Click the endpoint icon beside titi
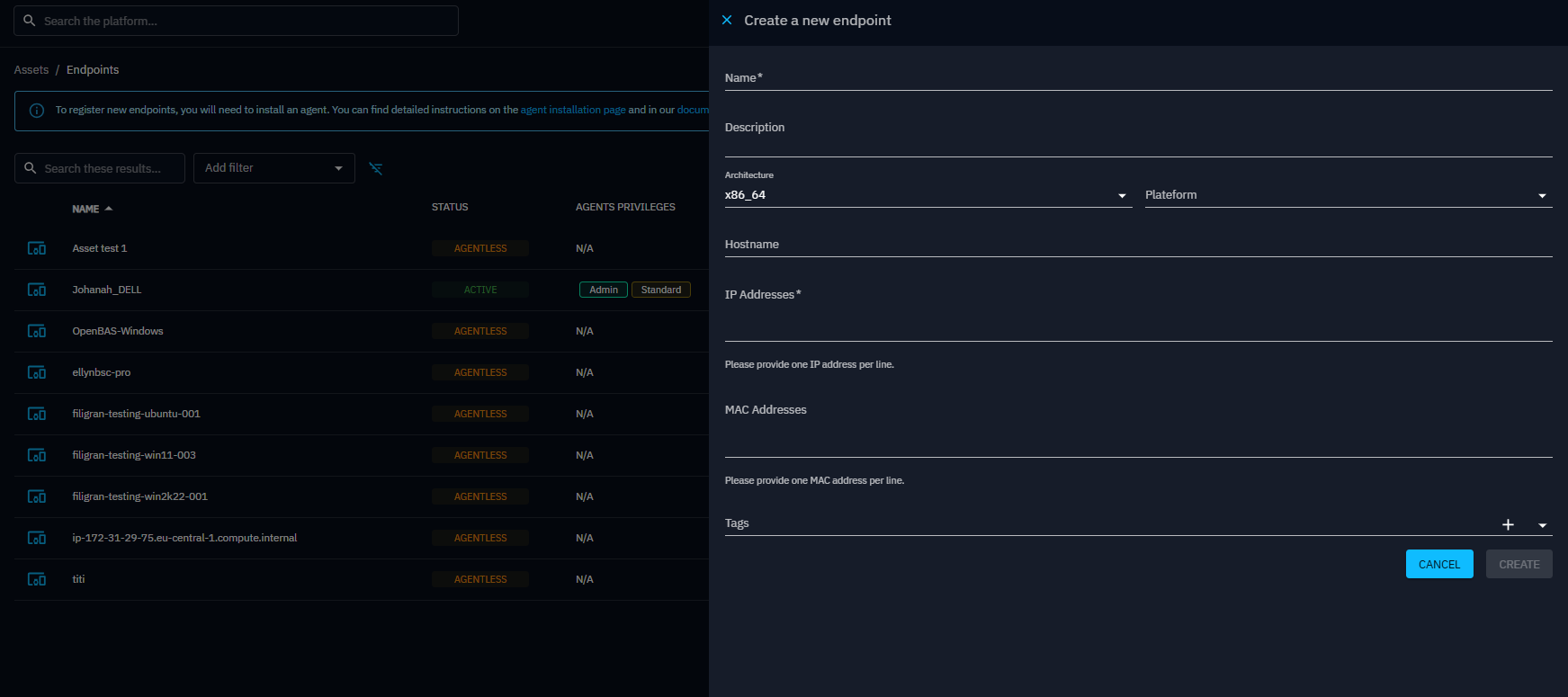This screenshot has width=1568, height=697. pyautogui.click(x=37, y=579)
